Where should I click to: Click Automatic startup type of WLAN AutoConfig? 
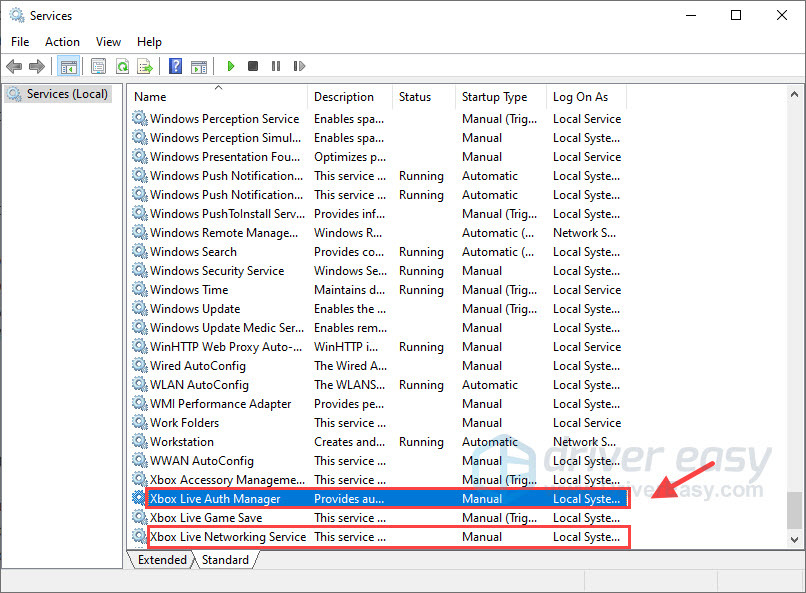point(490,385)
